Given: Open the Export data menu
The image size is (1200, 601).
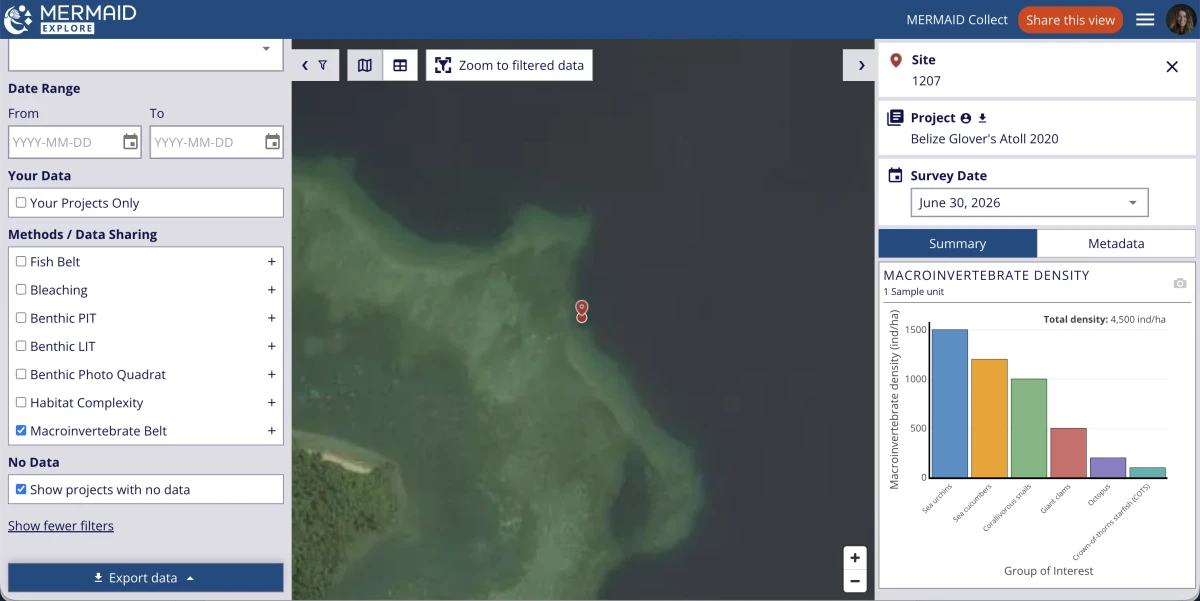Looking at the screenshot, I should point(146,578).
